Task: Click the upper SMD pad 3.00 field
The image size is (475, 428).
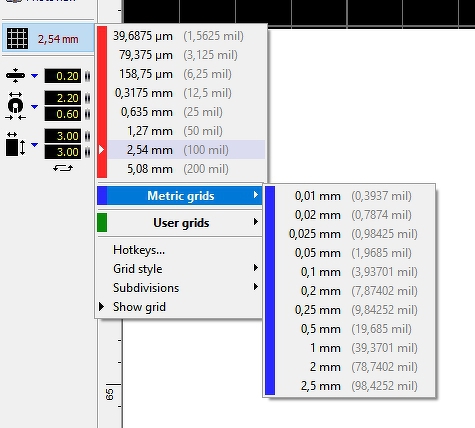Action: 63,136
